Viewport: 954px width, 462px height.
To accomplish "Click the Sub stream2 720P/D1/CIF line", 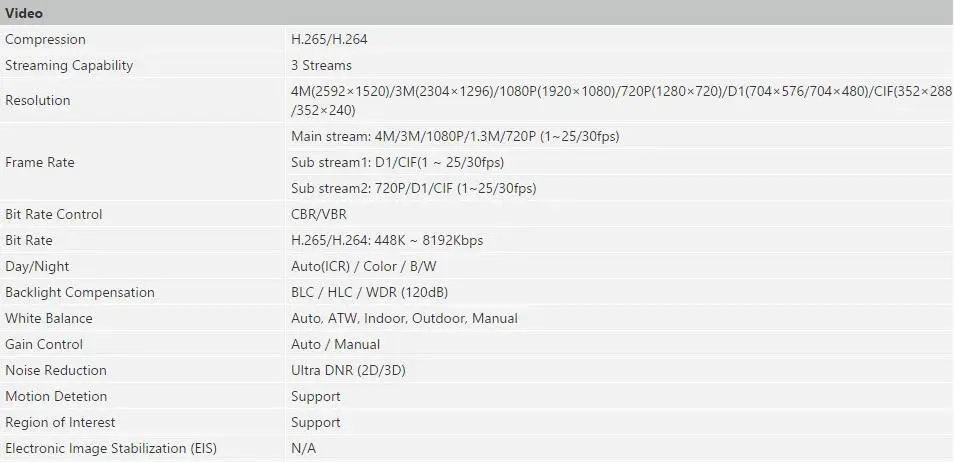I will pyautogui.click(x=414, y=189).
